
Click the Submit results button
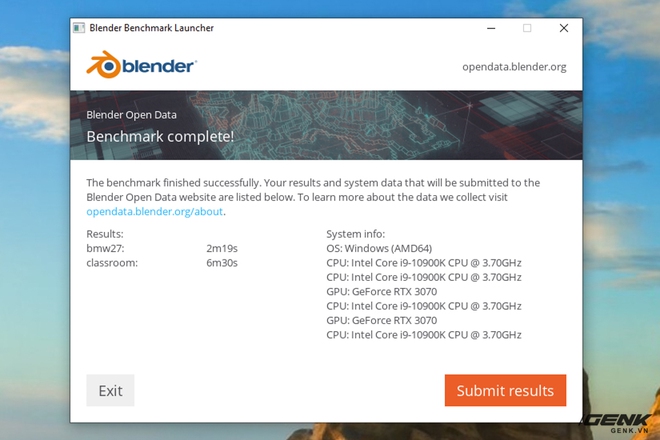505,390
